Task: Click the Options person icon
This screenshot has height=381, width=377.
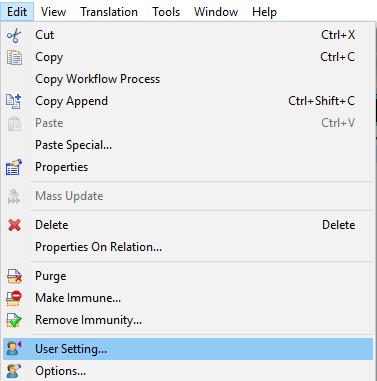Action: (14, 371)
